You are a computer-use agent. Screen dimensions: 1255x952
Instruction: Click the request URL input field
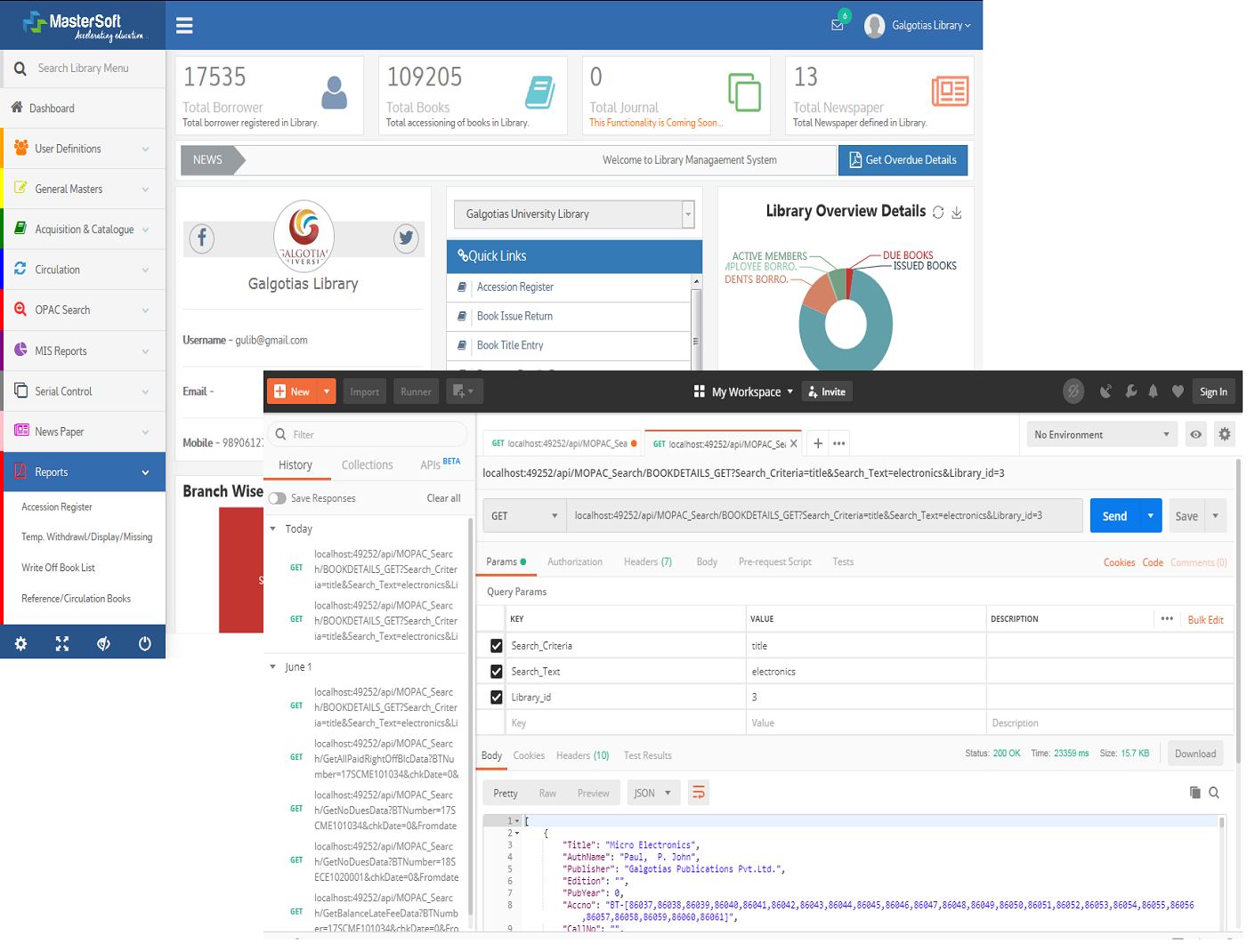[824, 516]
